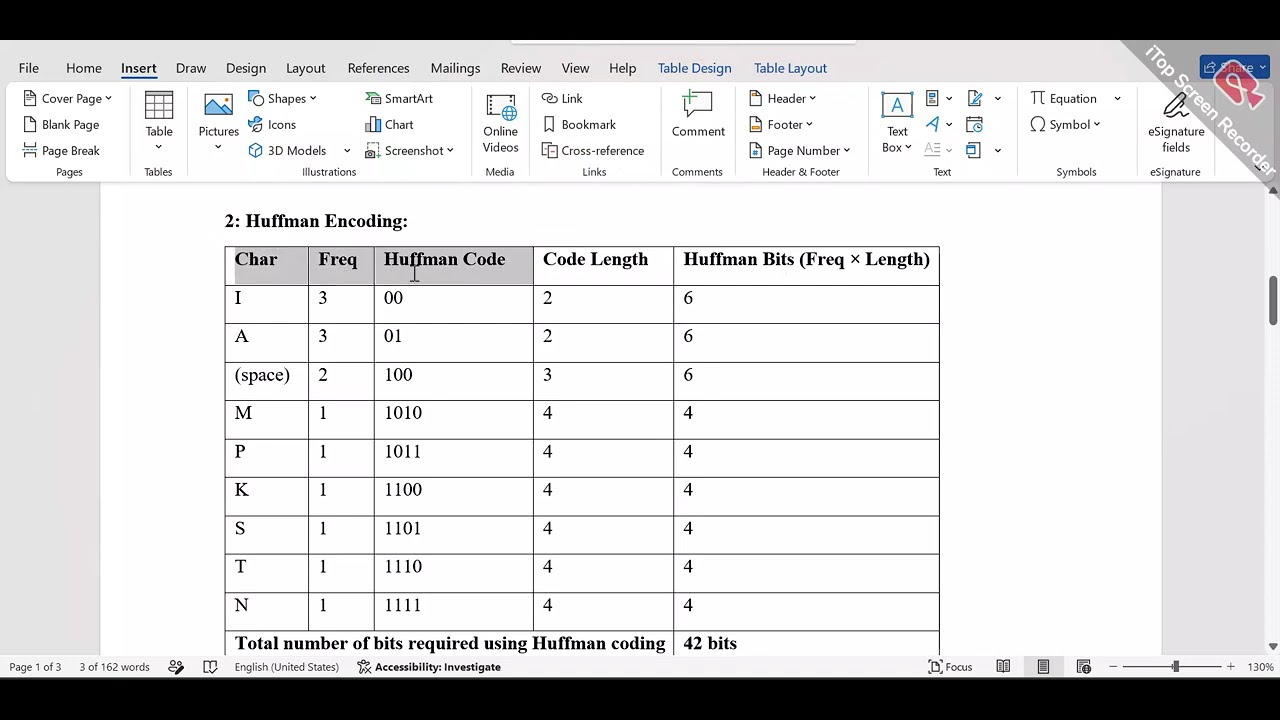The image size is (1280, 720).
Task: Click the Icons button
Action: click(x=272, y=124)
